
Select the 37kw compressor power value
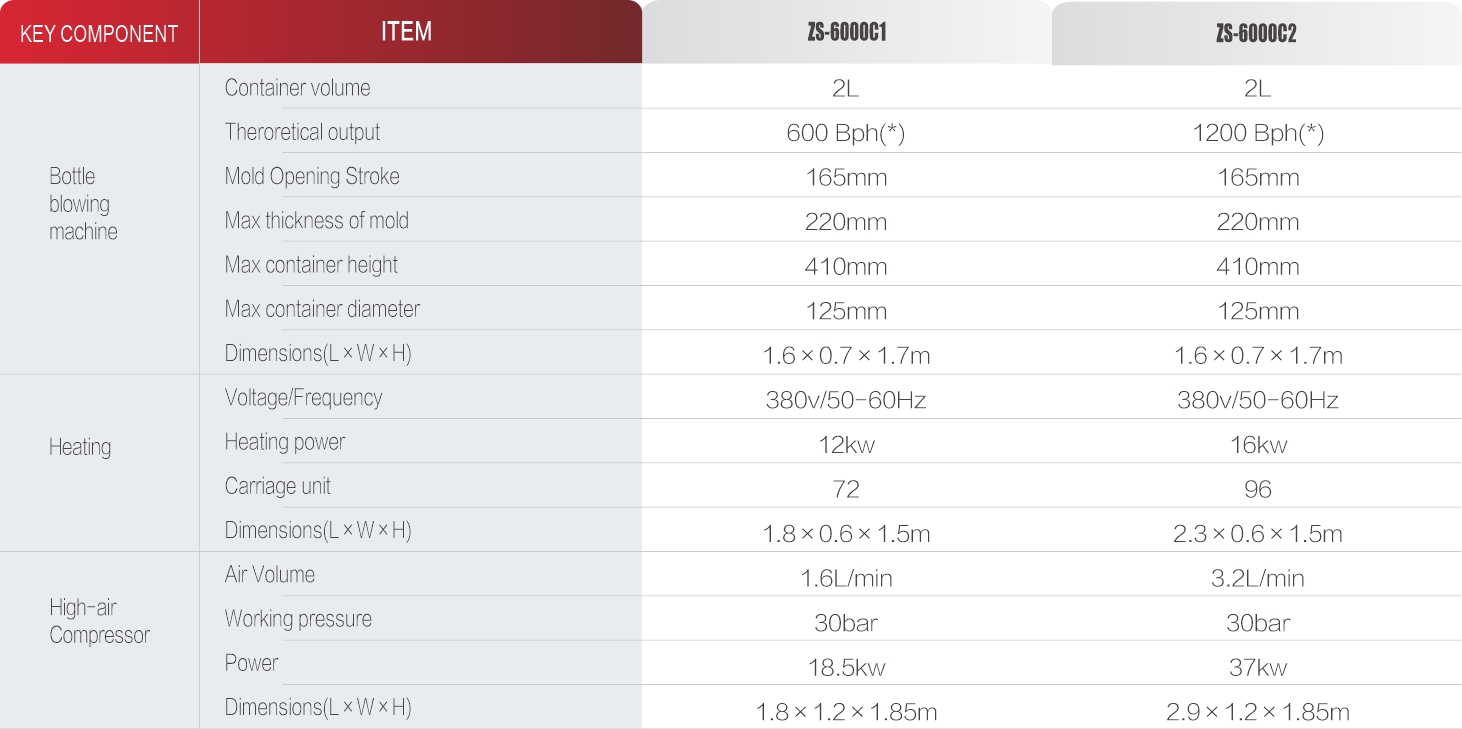(1258, 667)
